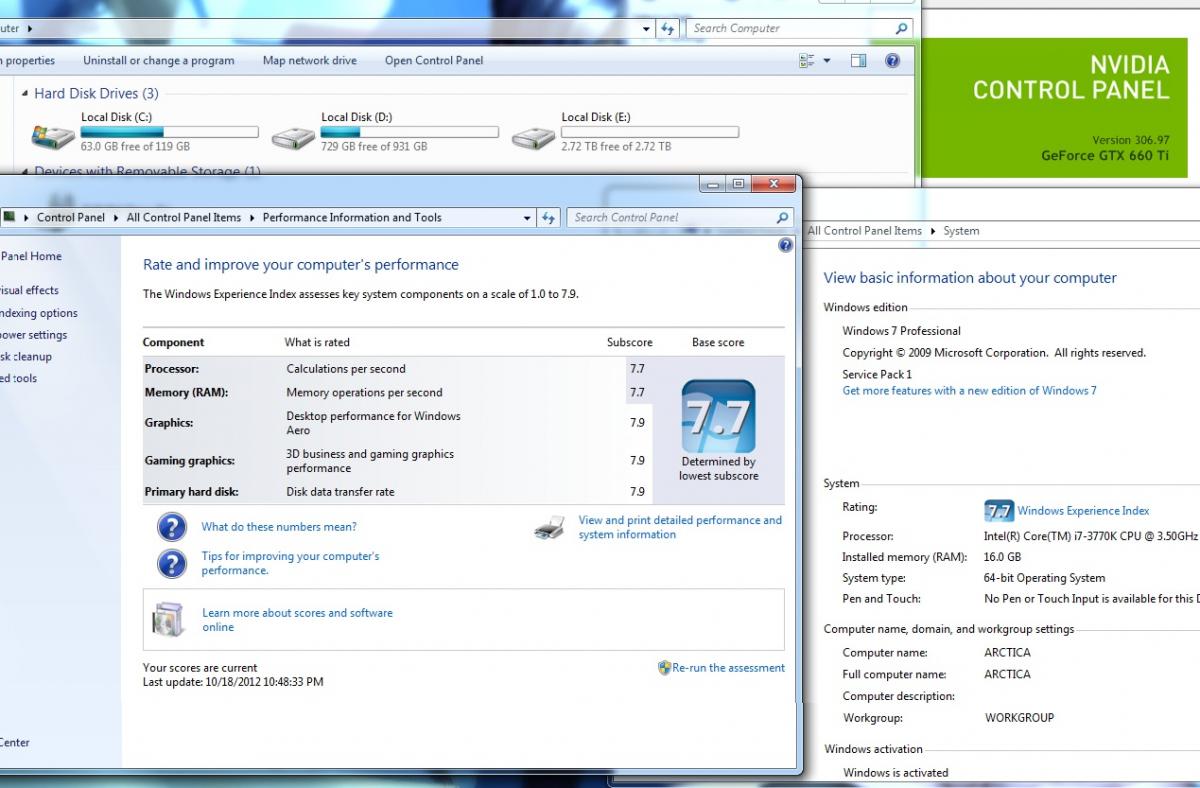Click the magnifier in Search Control Panel box

[x=782, y=217]
